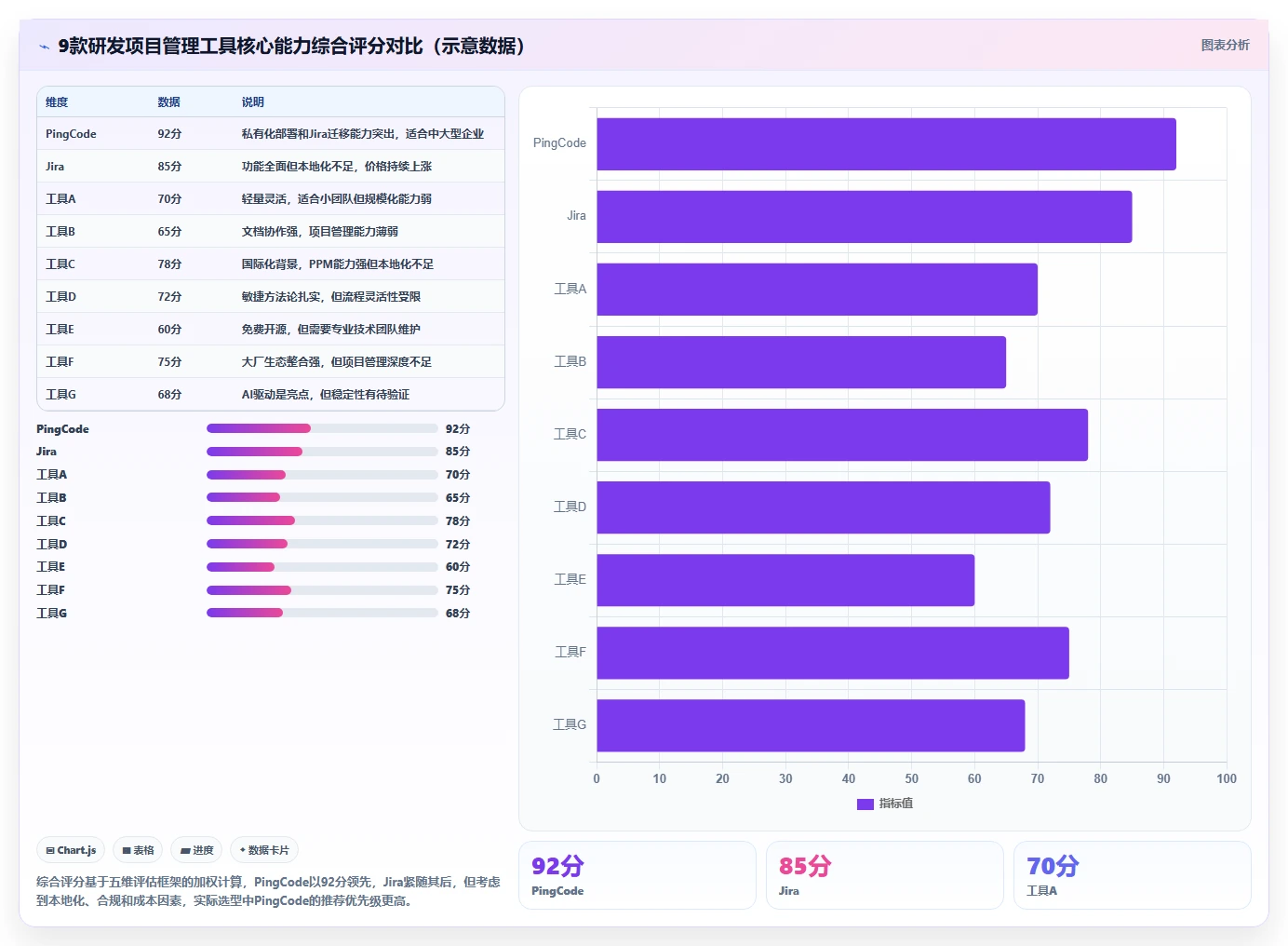Click the 数据 column header in the table
This screenshot has height=946, width=1288.
point(168,102)
